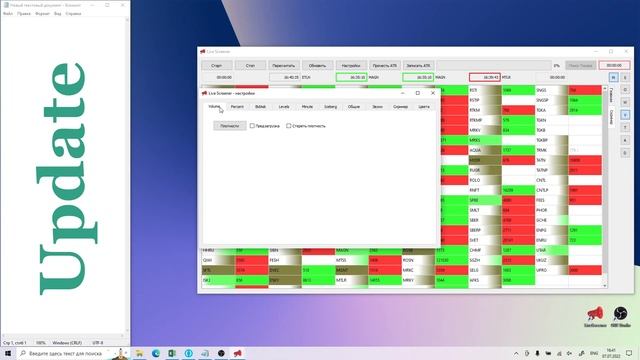
Task: Switch to the Percent settings tab
Action: [x=237, y=107]
